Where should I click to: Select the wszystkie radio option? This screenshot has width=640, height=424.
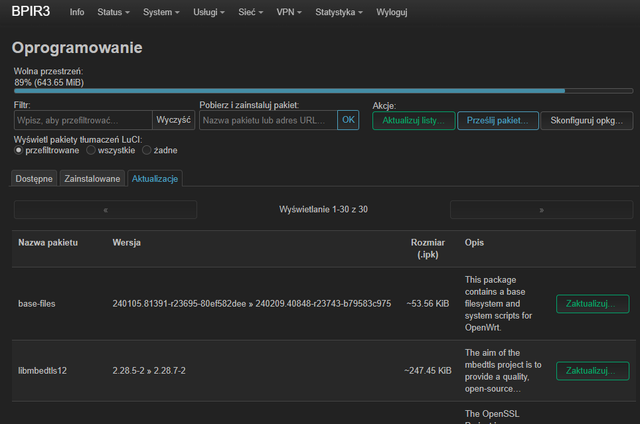[x=91, y=150]
